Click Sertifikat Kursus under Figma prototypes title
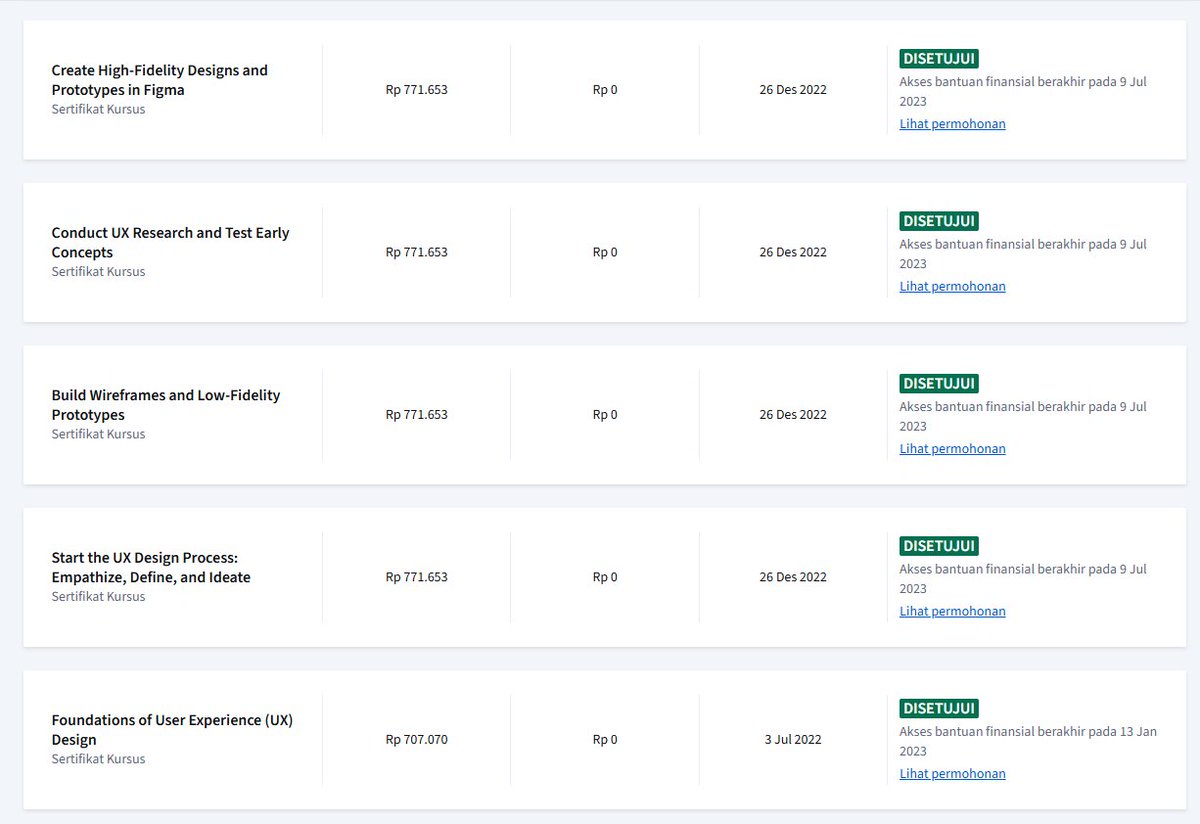This screenshot has width=1200, height=824. (98, 109)
